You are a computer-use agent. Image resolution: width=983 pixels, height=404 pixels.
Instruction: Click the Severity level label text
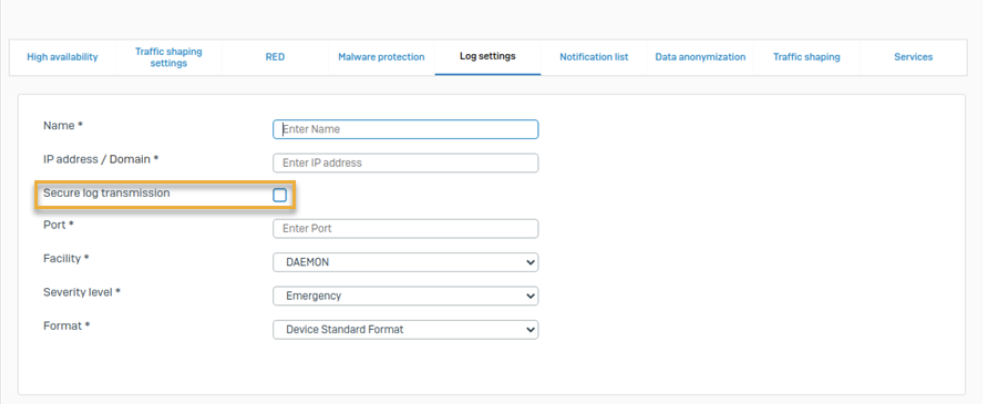(x=82, y=292)
